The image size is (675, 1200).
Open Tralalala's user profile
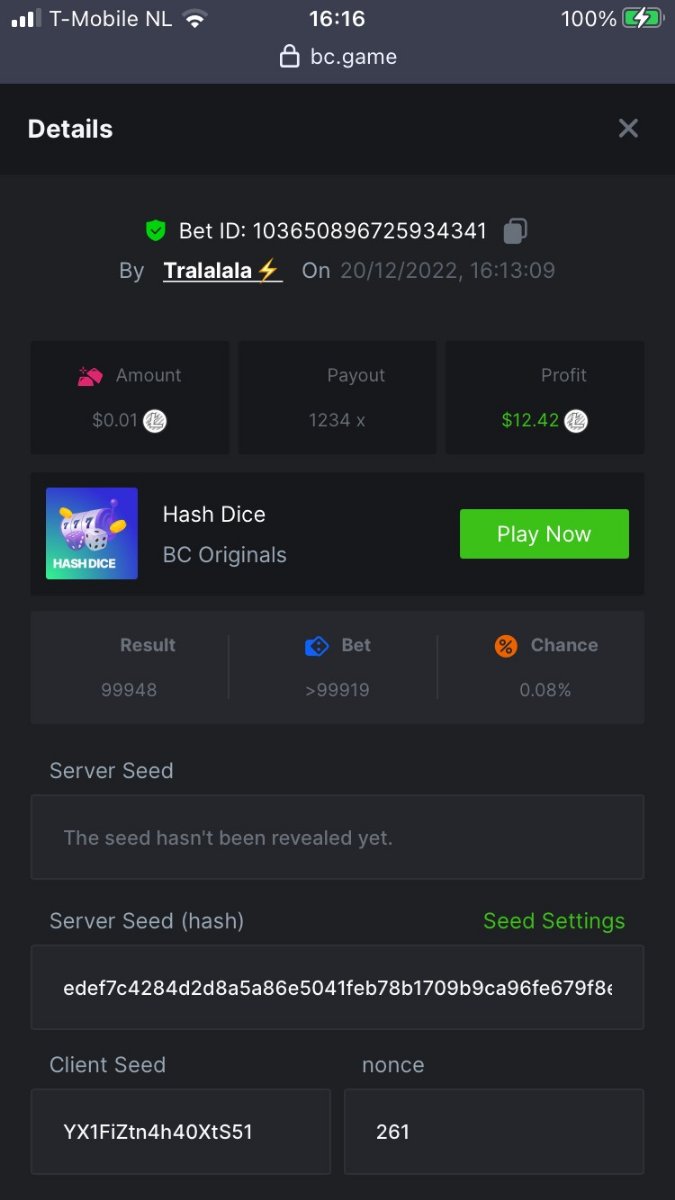pyautogui.click(x=222, y=270)
